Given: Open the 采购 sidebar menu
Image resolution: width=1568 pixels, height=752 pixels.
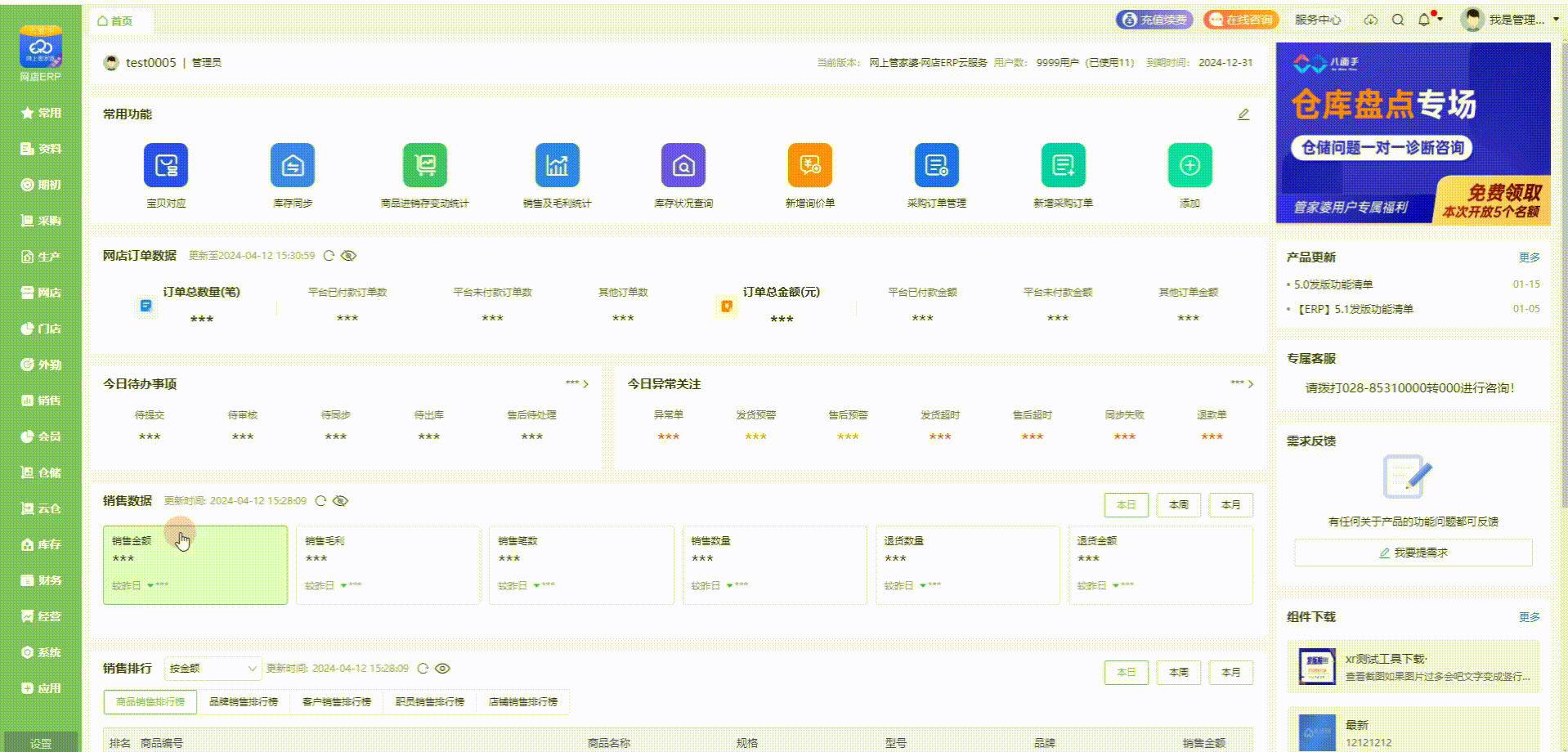Looking at the screenshot, I should click(41, 221).
